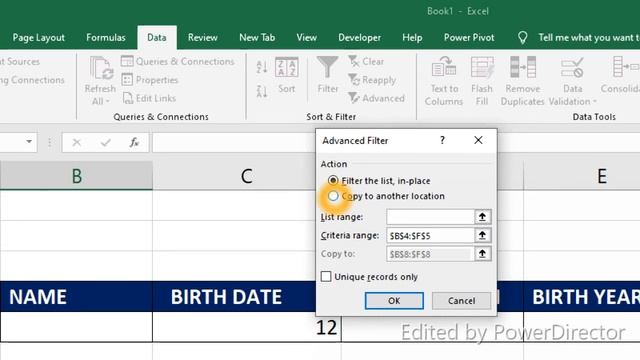Open the Formulas tab
The width and height of the screenshot is (640, 360).
[x=106, y=38]
